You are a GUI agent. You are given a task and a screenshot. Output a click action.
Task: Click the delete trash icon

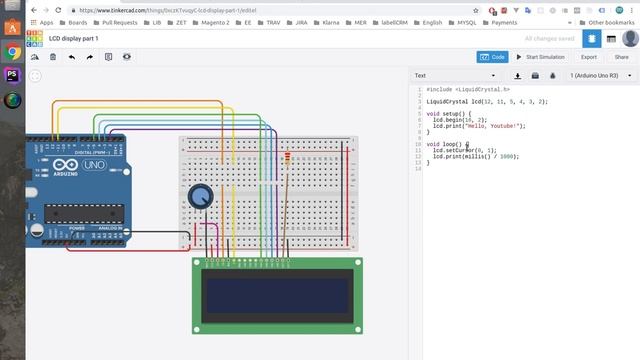coord(53,57)
